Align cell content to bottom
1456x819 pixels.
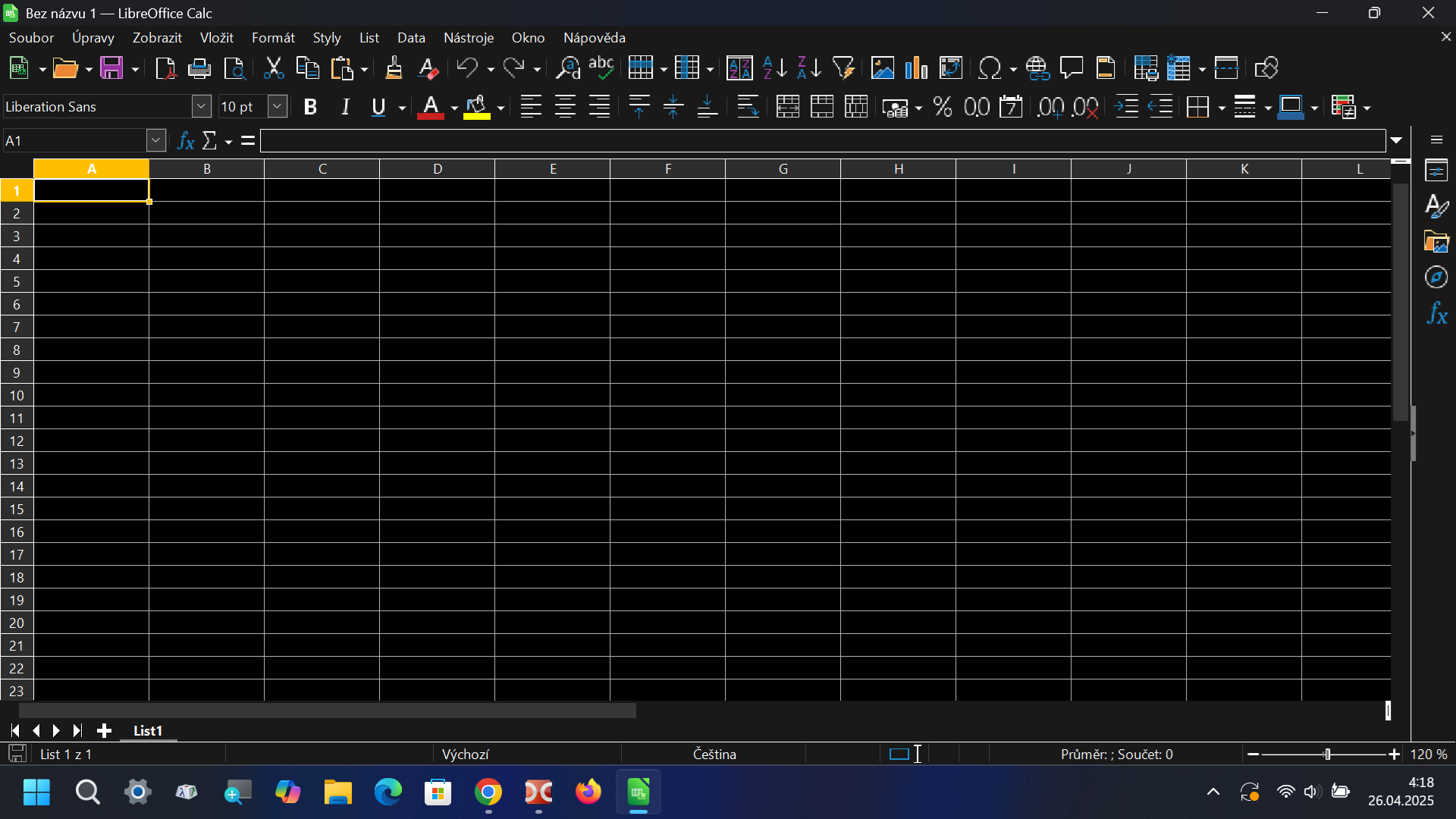pos(708,107)
